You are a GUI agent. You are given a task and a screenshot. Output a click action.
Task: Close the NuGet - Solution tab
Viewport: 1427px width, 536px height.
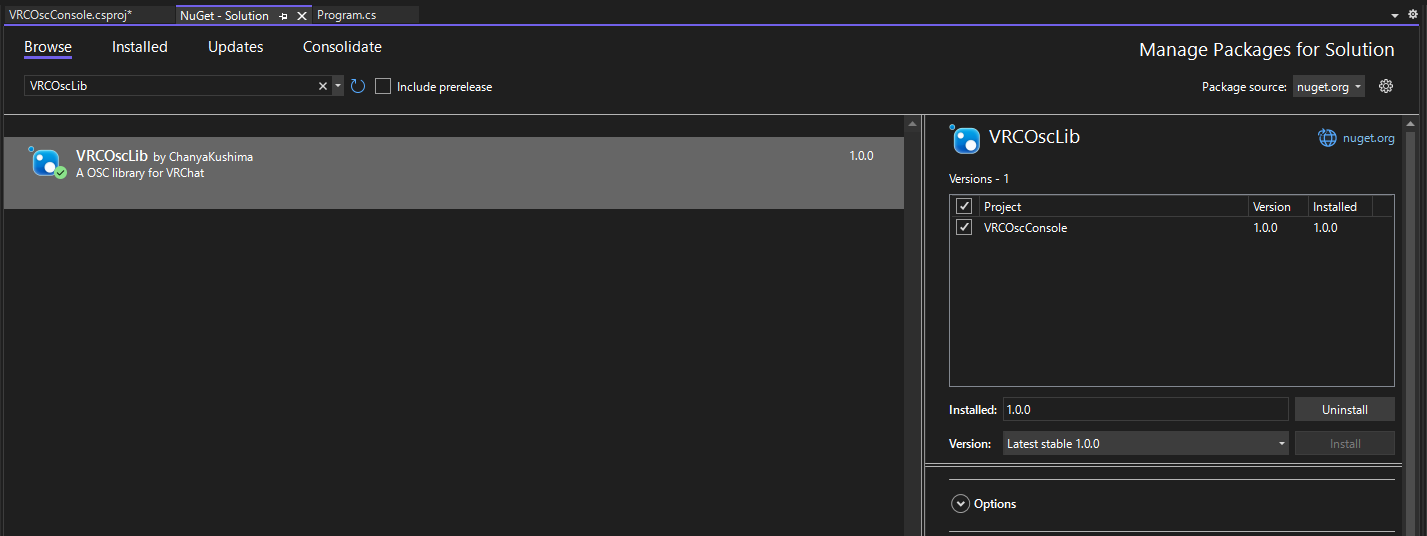click(x=301, y=16)
